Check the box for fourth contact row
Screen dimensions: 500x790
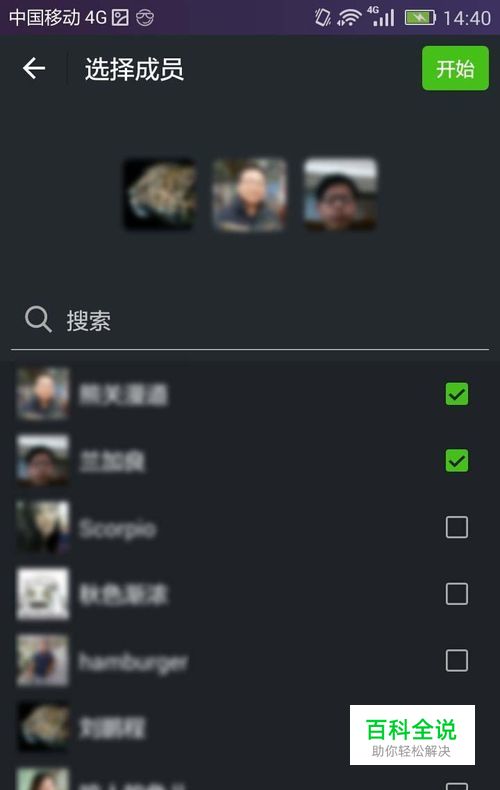click(x=457, y=594)
